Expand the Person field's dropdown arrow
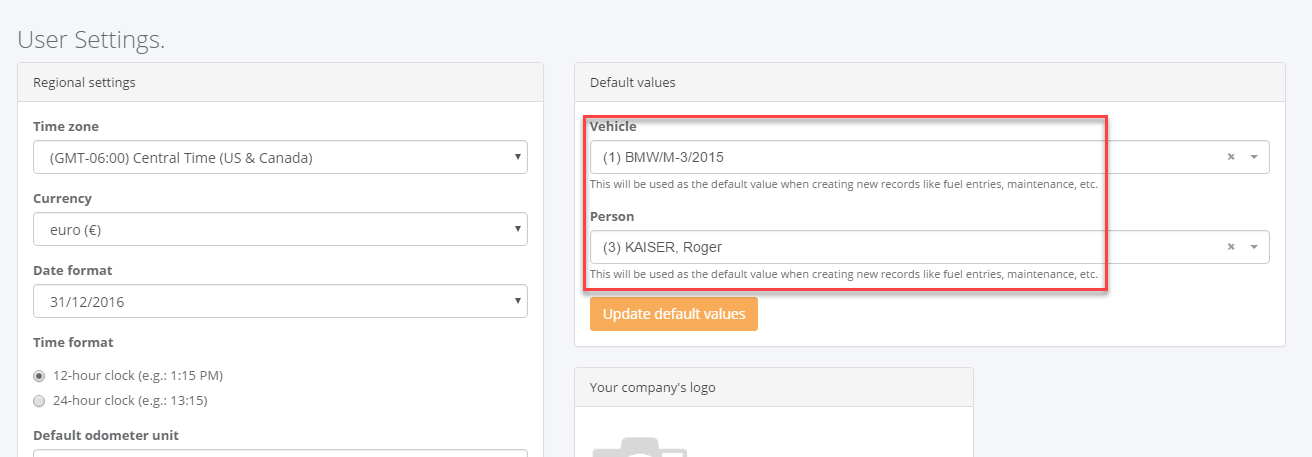This screenshot has height=457, width=1312. pos(1254,247)
